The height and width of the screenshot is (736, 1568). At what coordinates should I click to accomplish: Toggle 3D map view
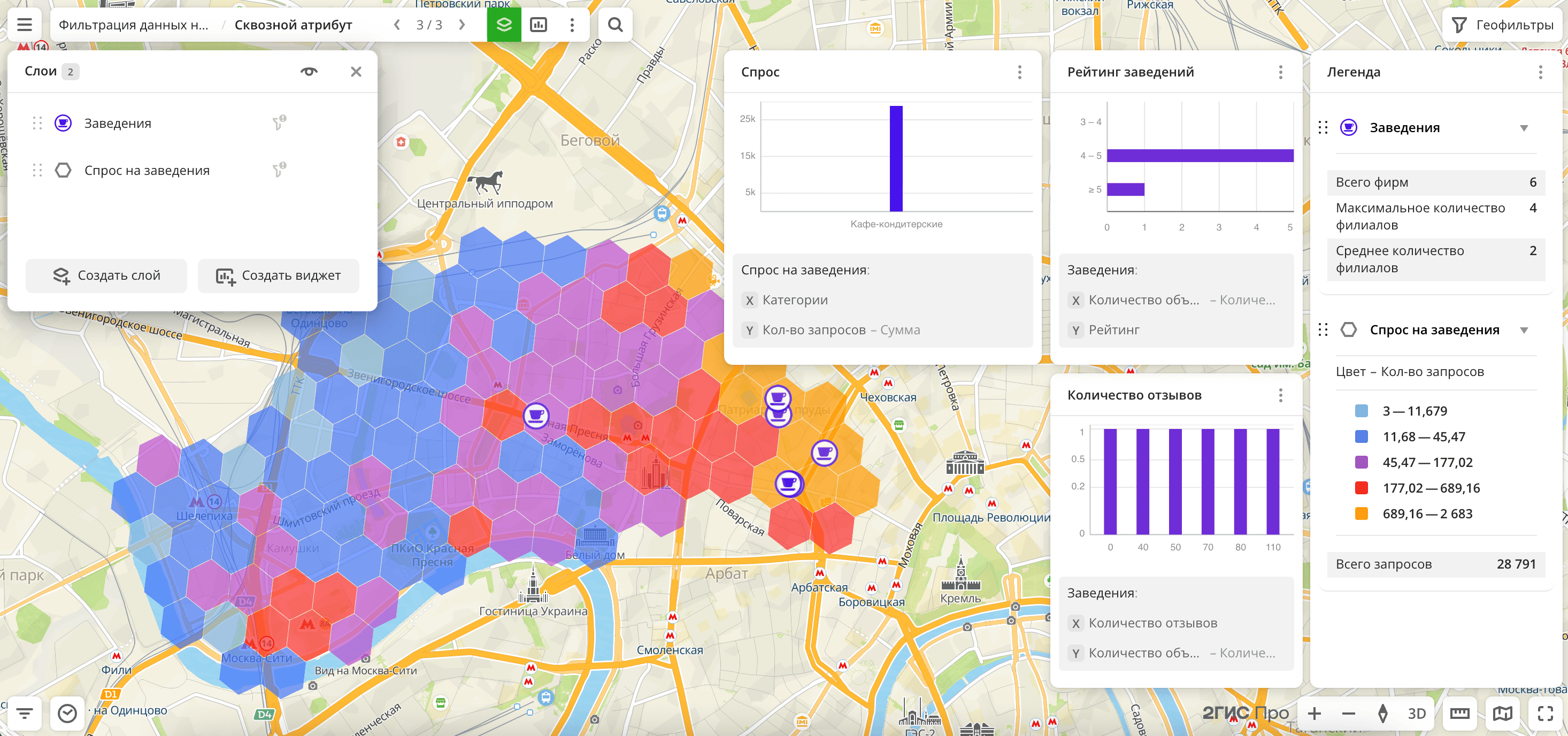1417,713
